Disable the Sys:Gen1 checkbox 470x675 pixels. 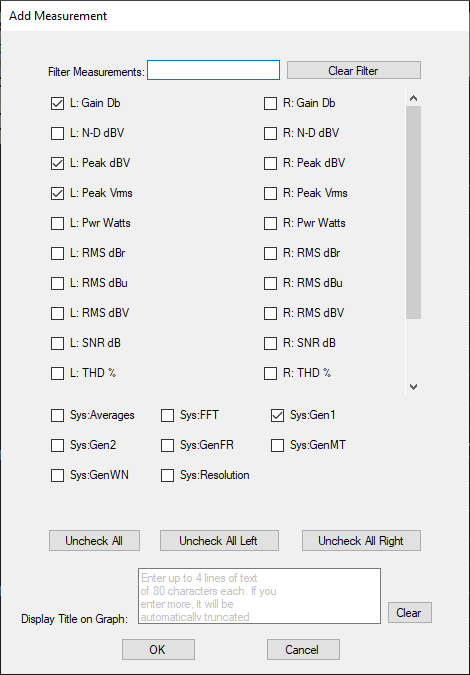(x=277, y=415)
